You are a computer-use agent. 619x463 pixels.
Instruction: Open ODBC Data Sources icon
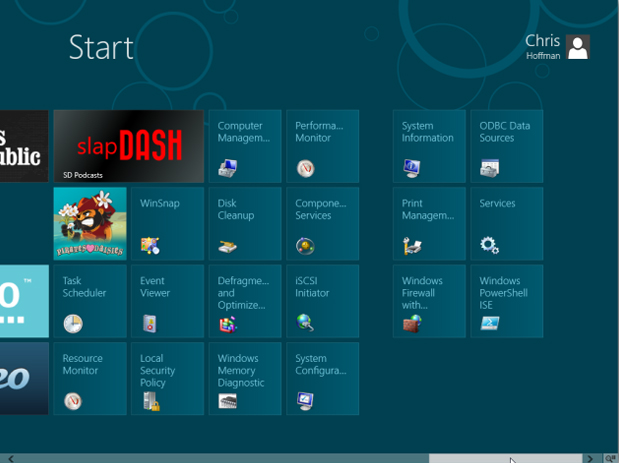490,169
